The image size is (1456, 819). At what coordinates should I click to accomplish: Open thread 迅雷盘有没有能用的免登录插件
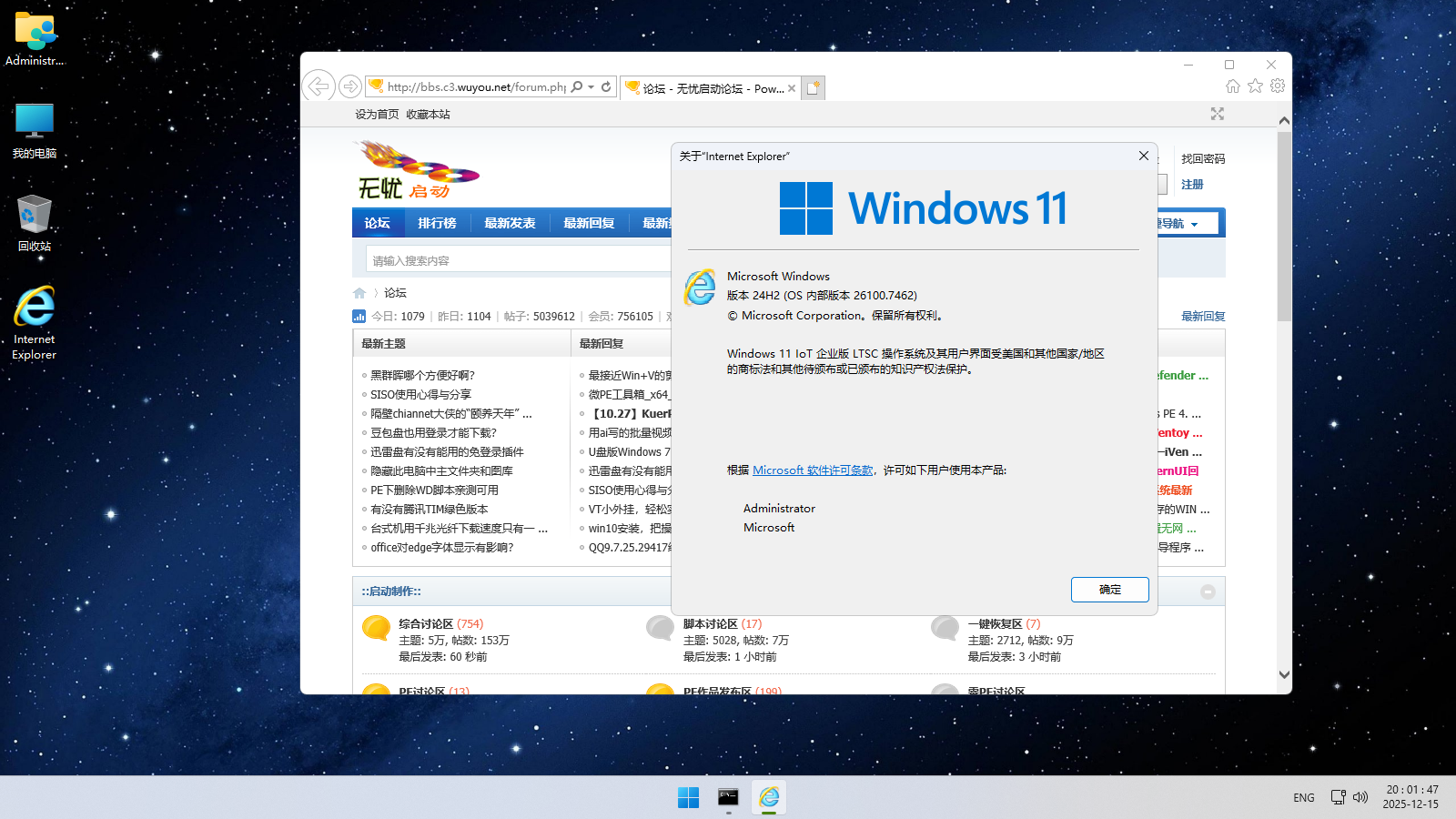point(447,451)
